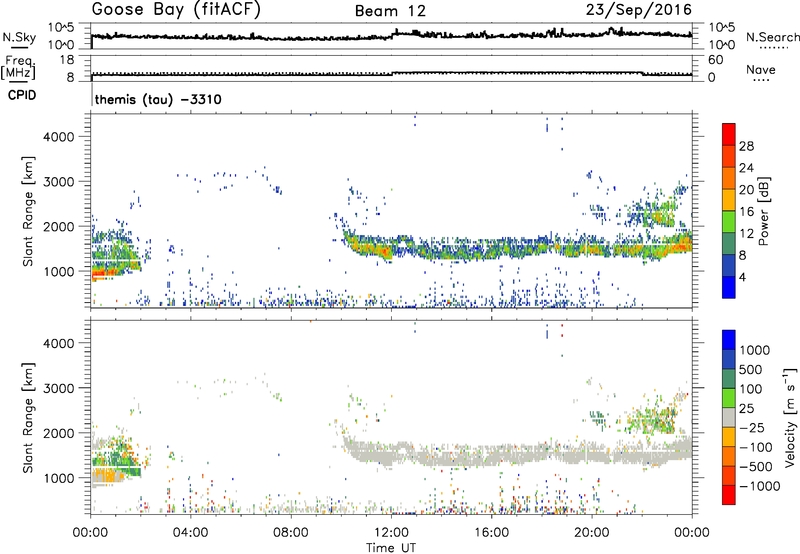Click the '04:00' time tick label

(x=190, y=533)
